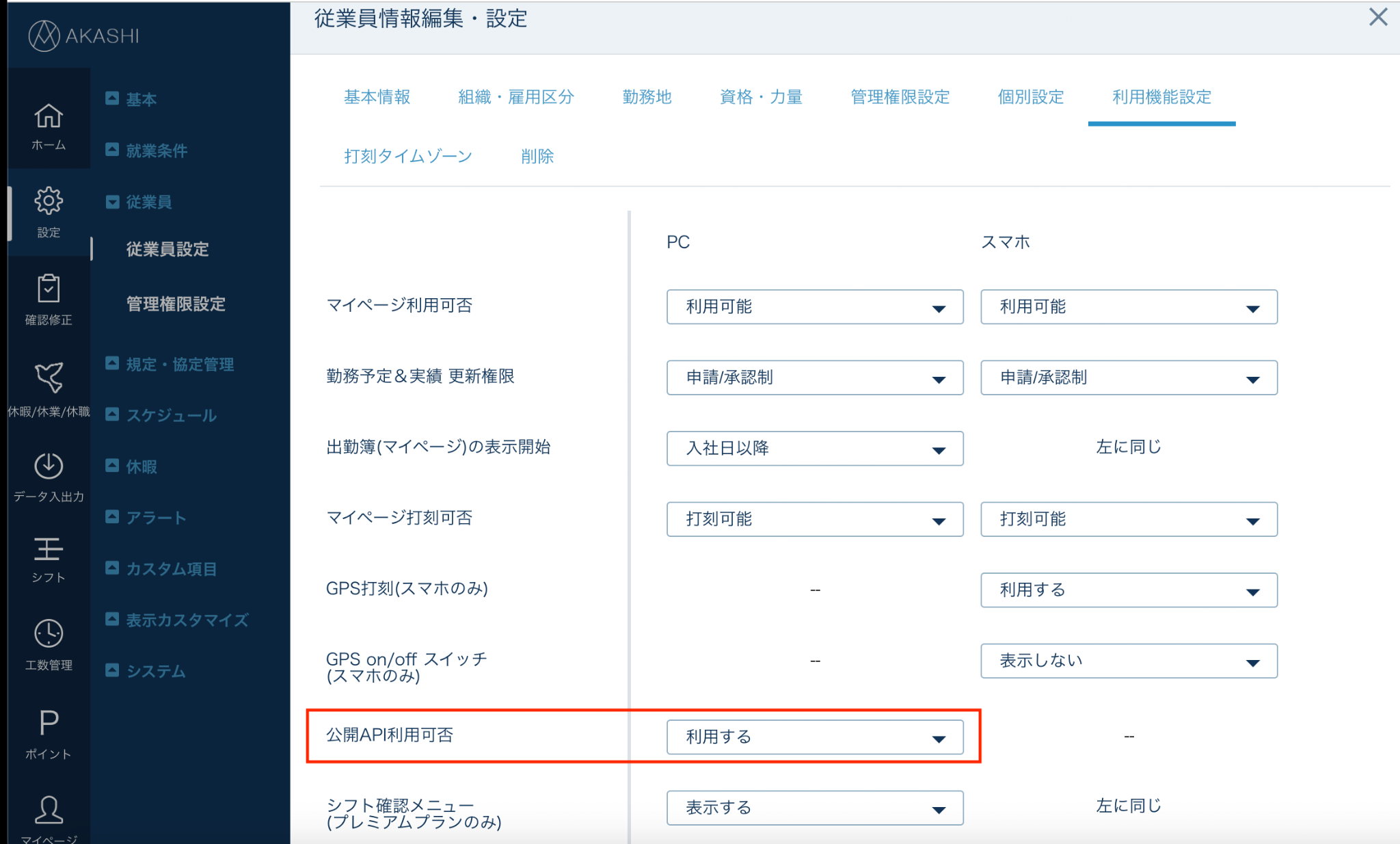Open スマホ GPS打刻 dropdown
This screenshot has width=1400, height=844.
[x=1129, y=590]
